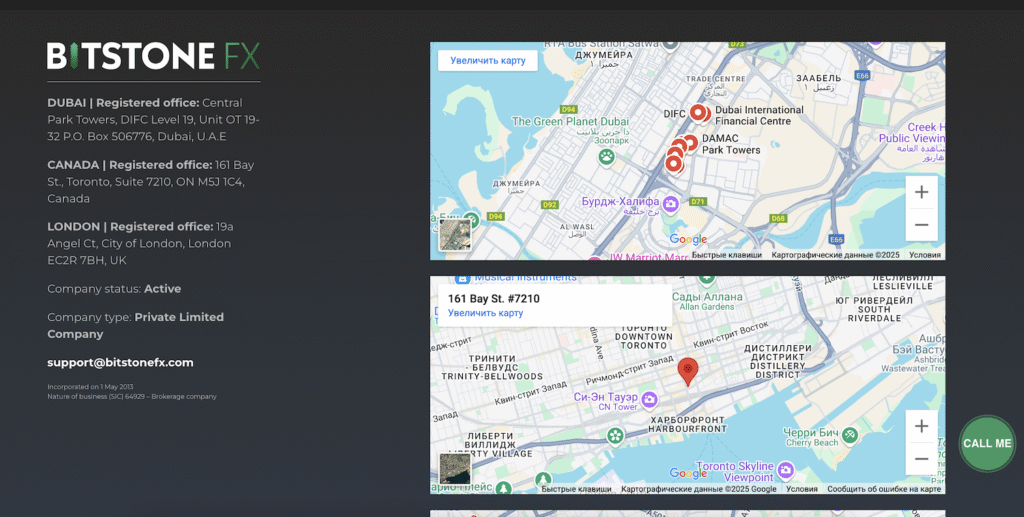Click the green CALL ME button
The height and width of the screenshot is (517, 1024).
pos(987,443)
